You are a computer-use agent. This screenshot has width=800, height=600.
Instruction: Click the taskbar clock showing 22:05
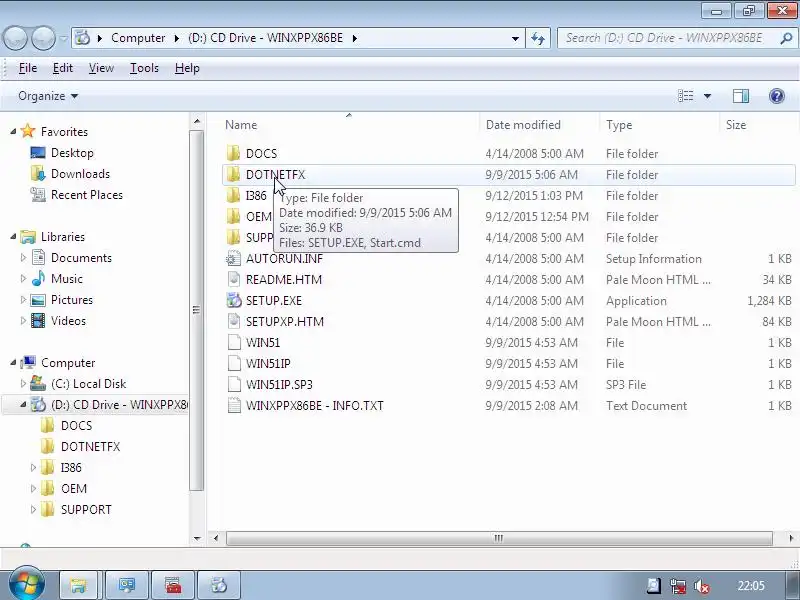coord(751,585)
